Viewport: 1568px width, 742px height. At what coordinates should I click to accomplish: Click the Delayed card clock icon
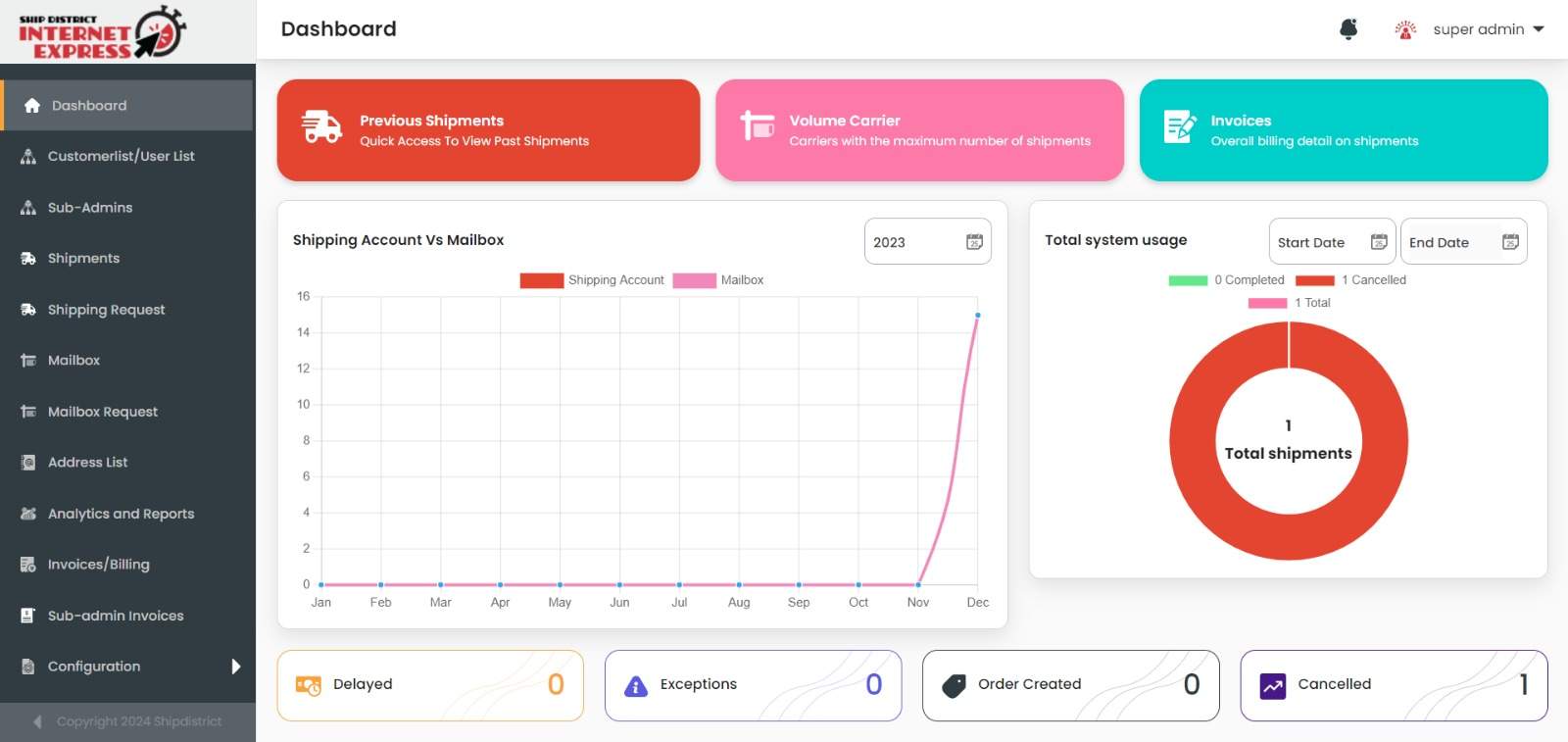(x=308, y=685)
